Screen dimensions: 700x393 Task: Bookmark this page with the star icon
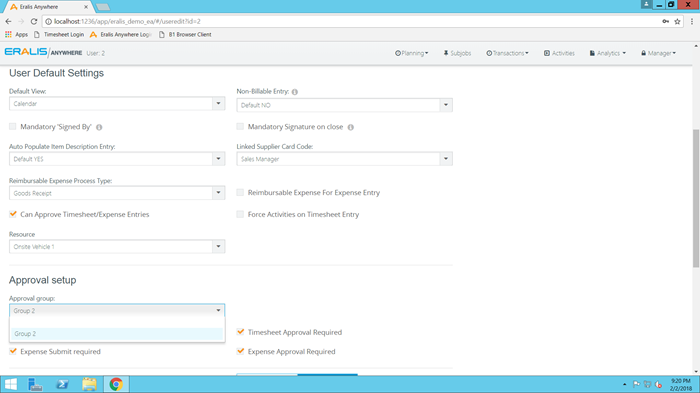[677, 21]
